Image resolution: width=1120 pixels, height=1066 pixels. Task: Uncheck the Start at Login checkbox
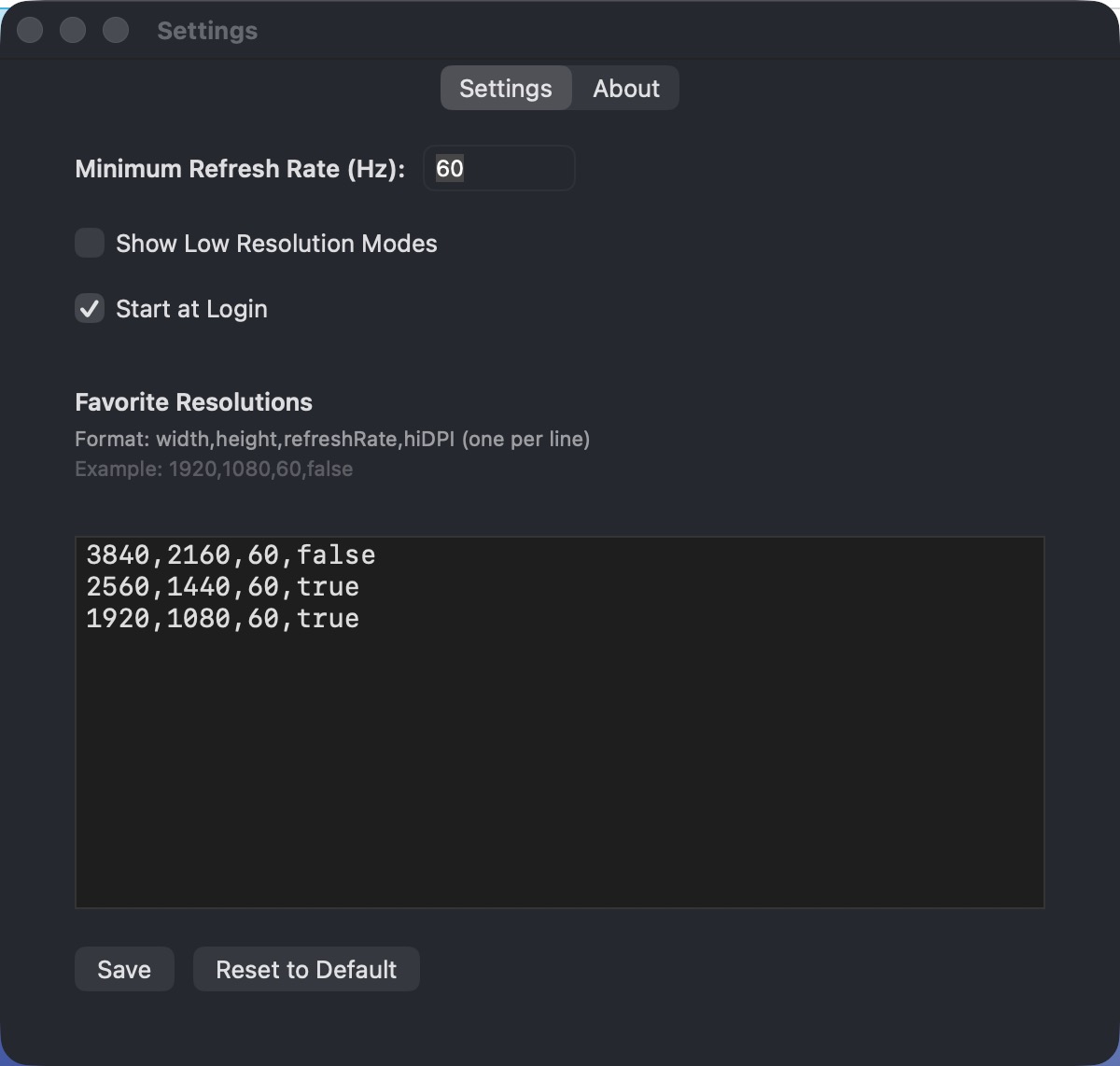point(90,309)
